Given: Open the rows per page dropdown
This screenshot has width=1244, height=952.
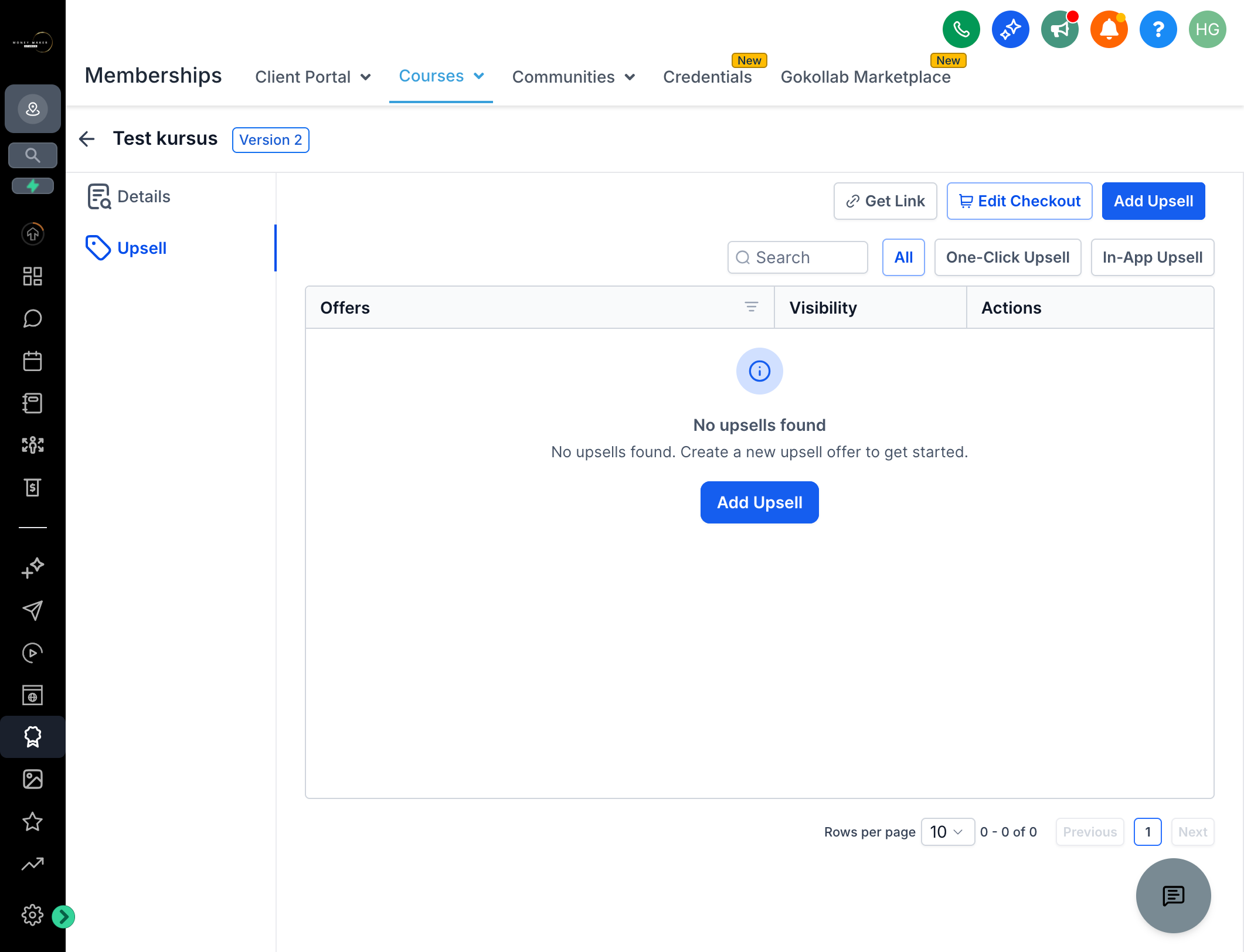Looking at the screenshot, I should click(947, 832).
